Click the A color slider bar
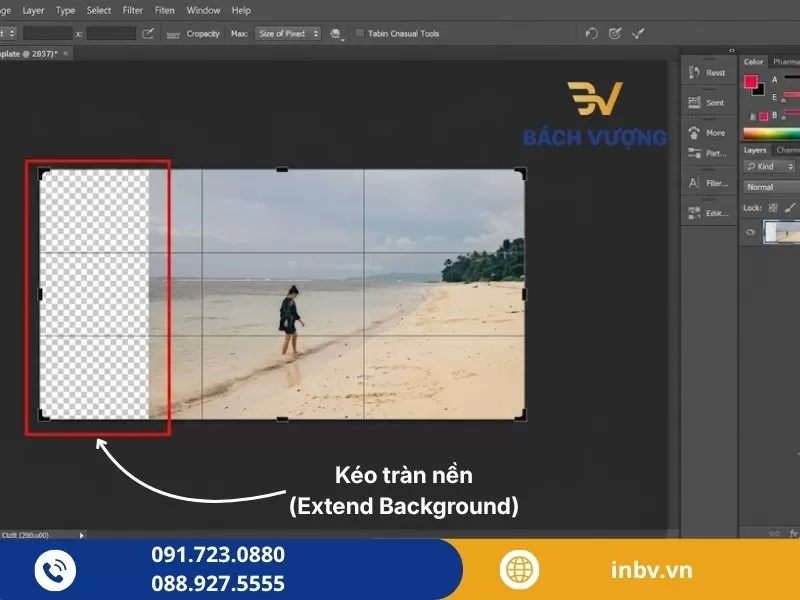Viewport: 800px width, 600px height. pyautogui.click(x=792, y=77)
